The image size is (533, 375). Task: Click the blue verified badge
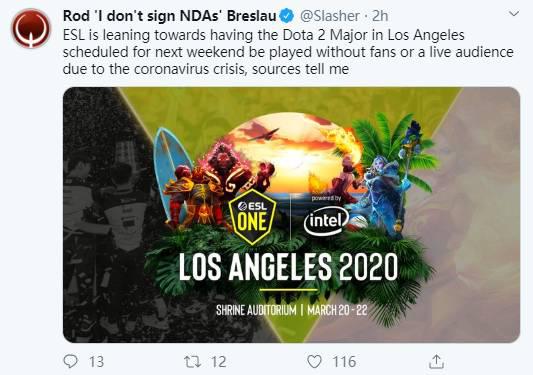click(x=286, y=16)
